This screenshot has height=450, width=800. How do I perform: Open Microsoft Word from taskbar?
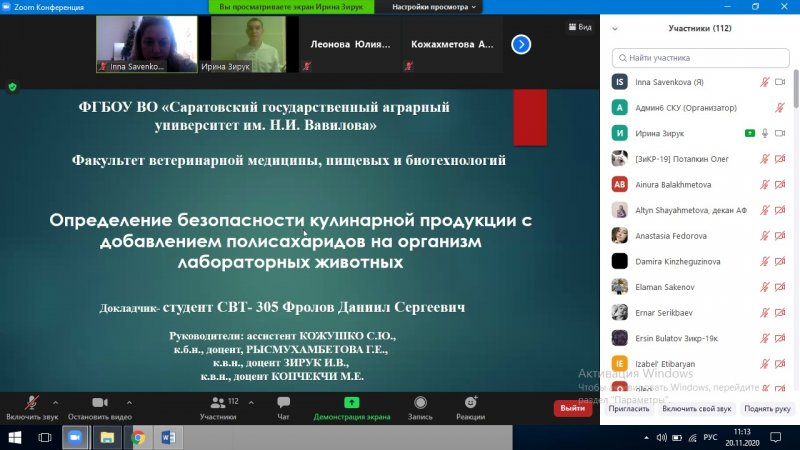[x=168, y=437]
